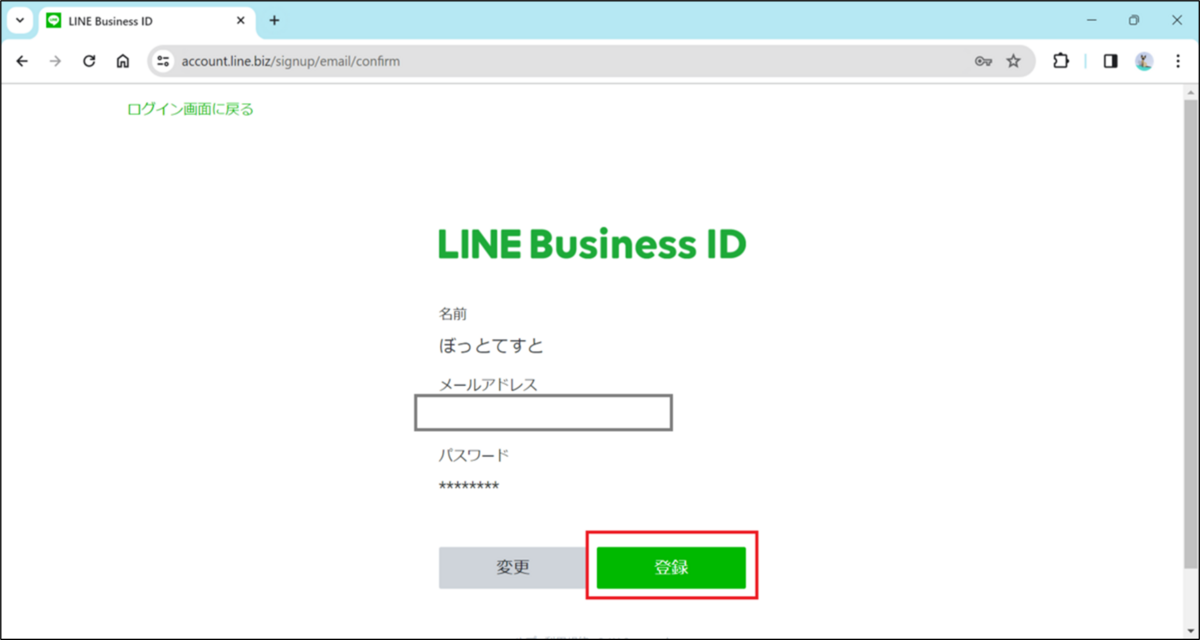Close the browser window
The width and height of the screenshot is (1200, 640).
(1177, 20)
